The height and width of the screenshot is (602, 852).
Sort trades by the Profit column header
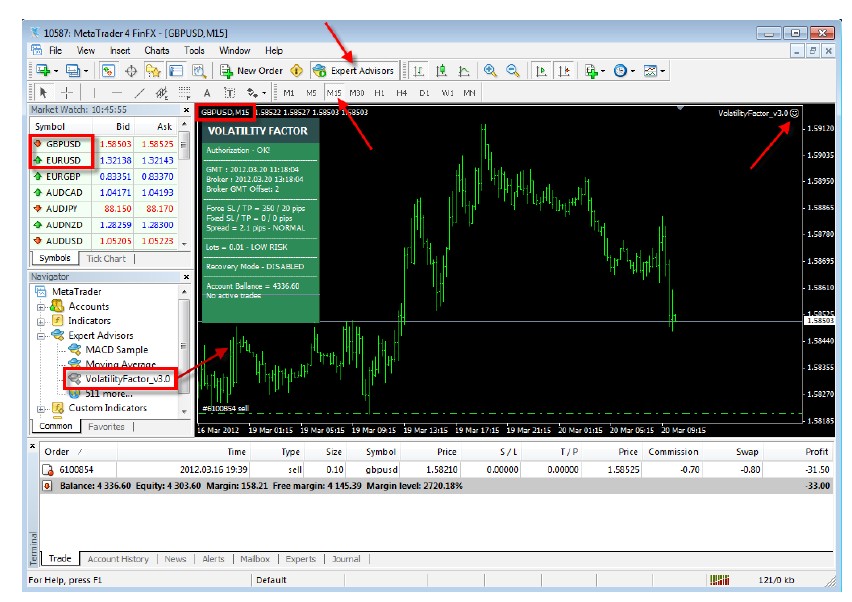(x=797, y=452)
